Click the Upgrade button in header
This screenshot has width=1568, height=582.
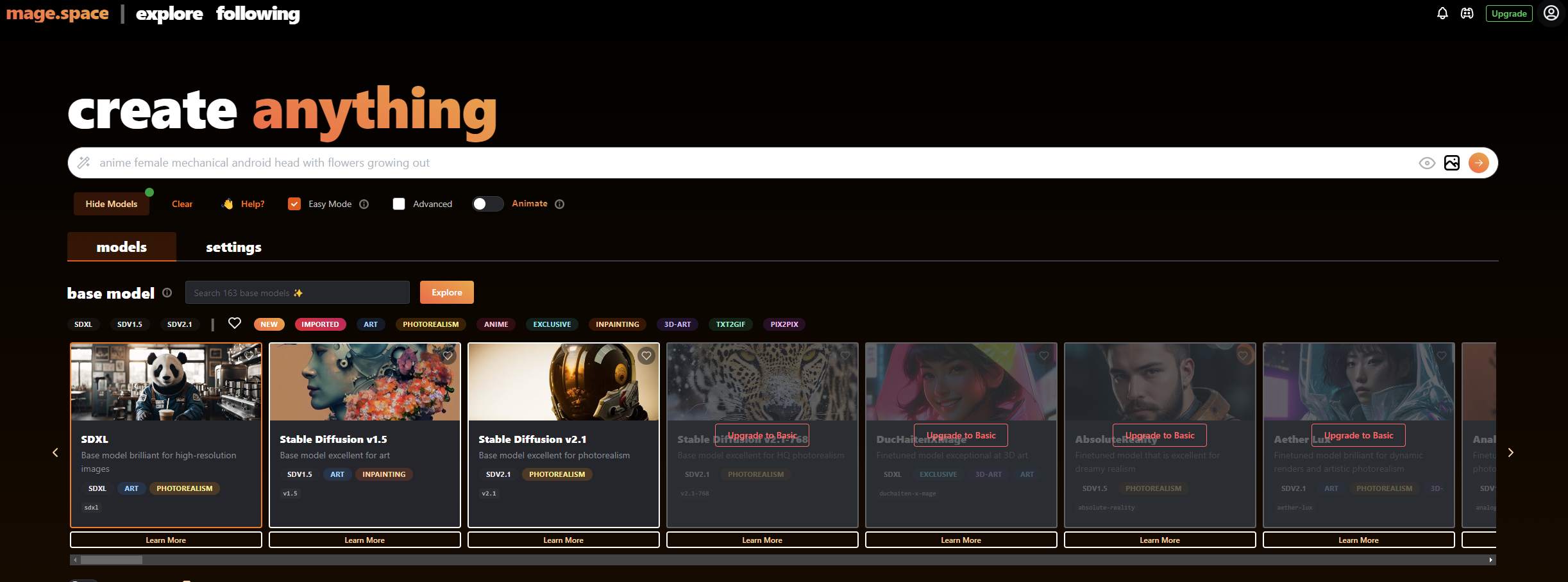coord(1509,13)
